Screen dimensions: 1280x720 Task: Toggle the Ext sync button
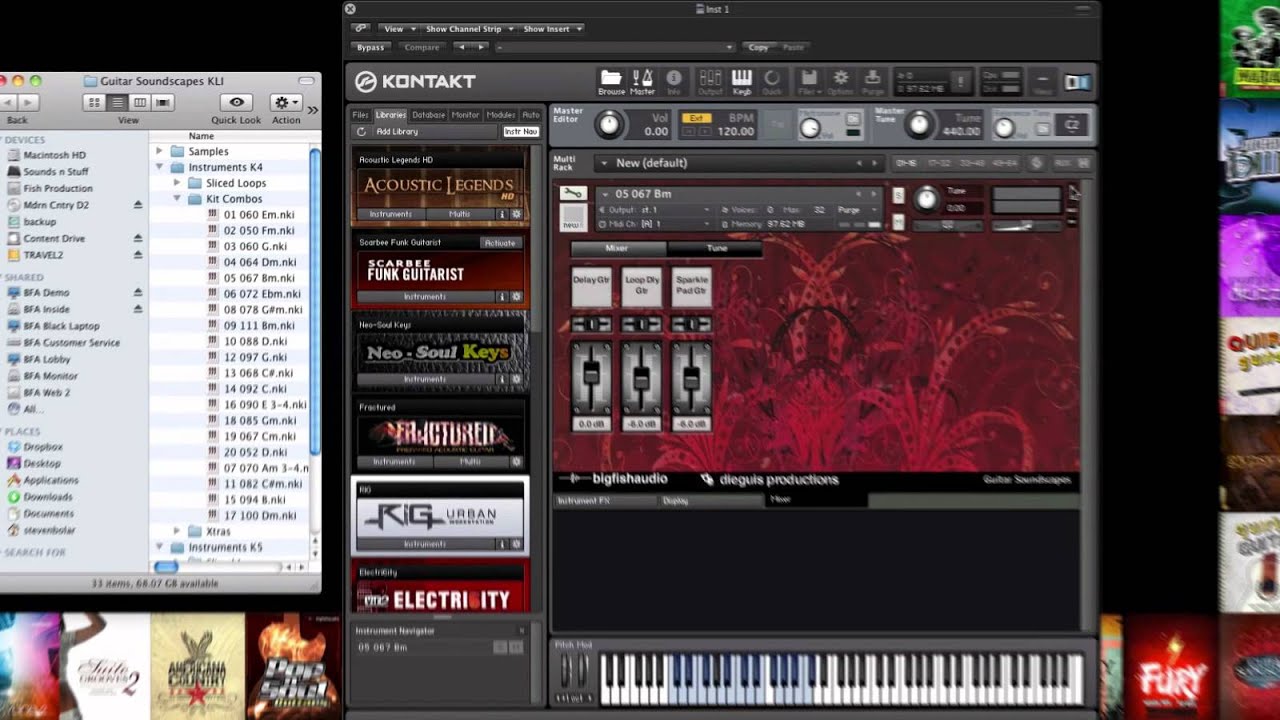[696, 118]
